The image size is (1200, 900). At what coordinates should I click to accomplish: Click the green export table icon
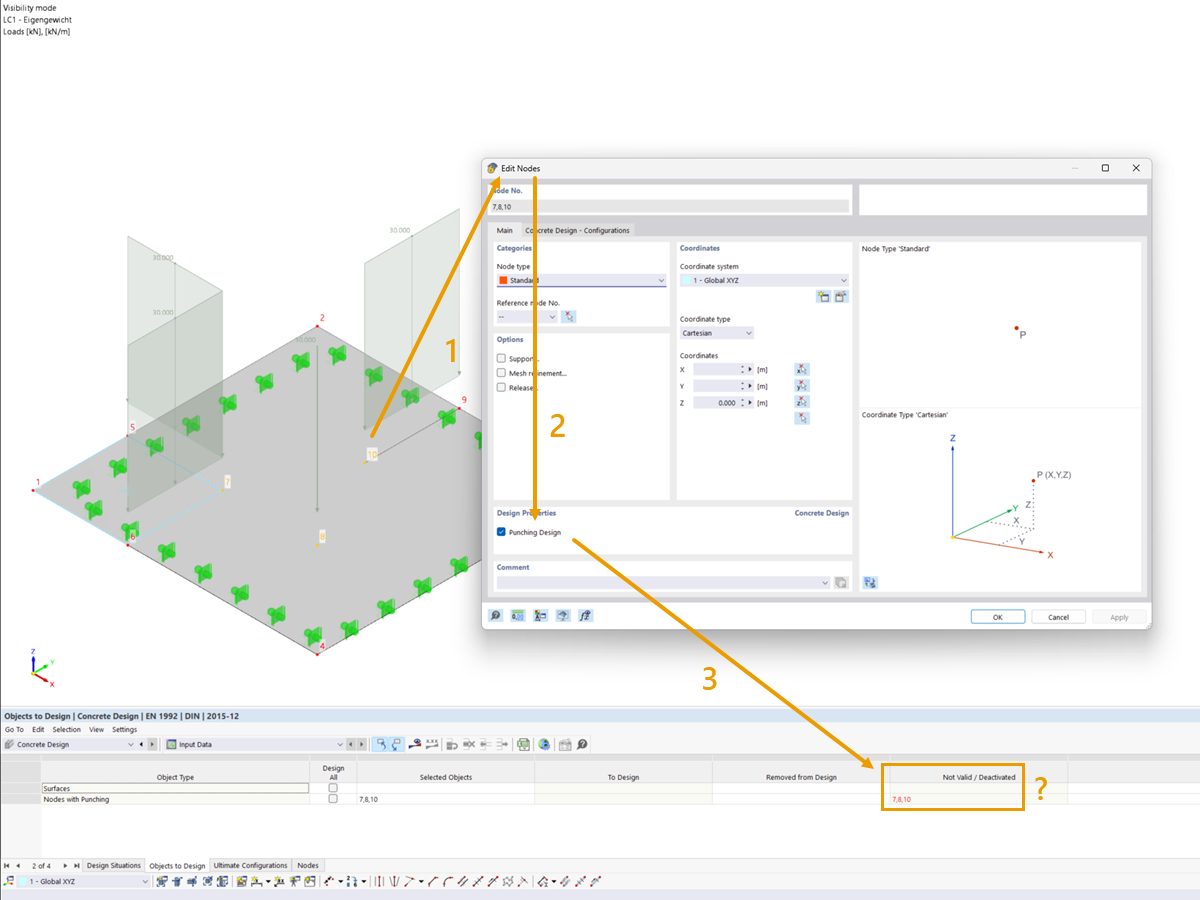pyautogui.click(x=523, y=744)
